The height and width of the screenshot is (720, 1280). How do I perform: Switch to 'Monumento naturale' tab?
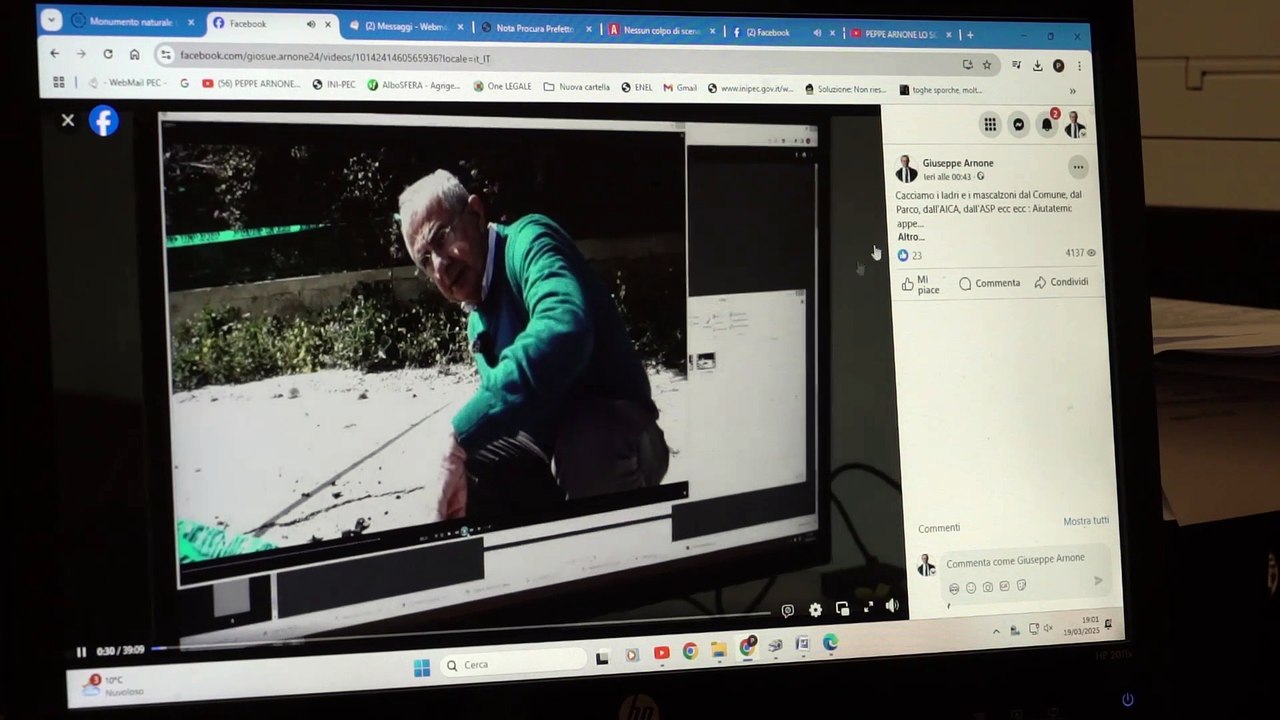pyautogui.click(x=132, y=22)
